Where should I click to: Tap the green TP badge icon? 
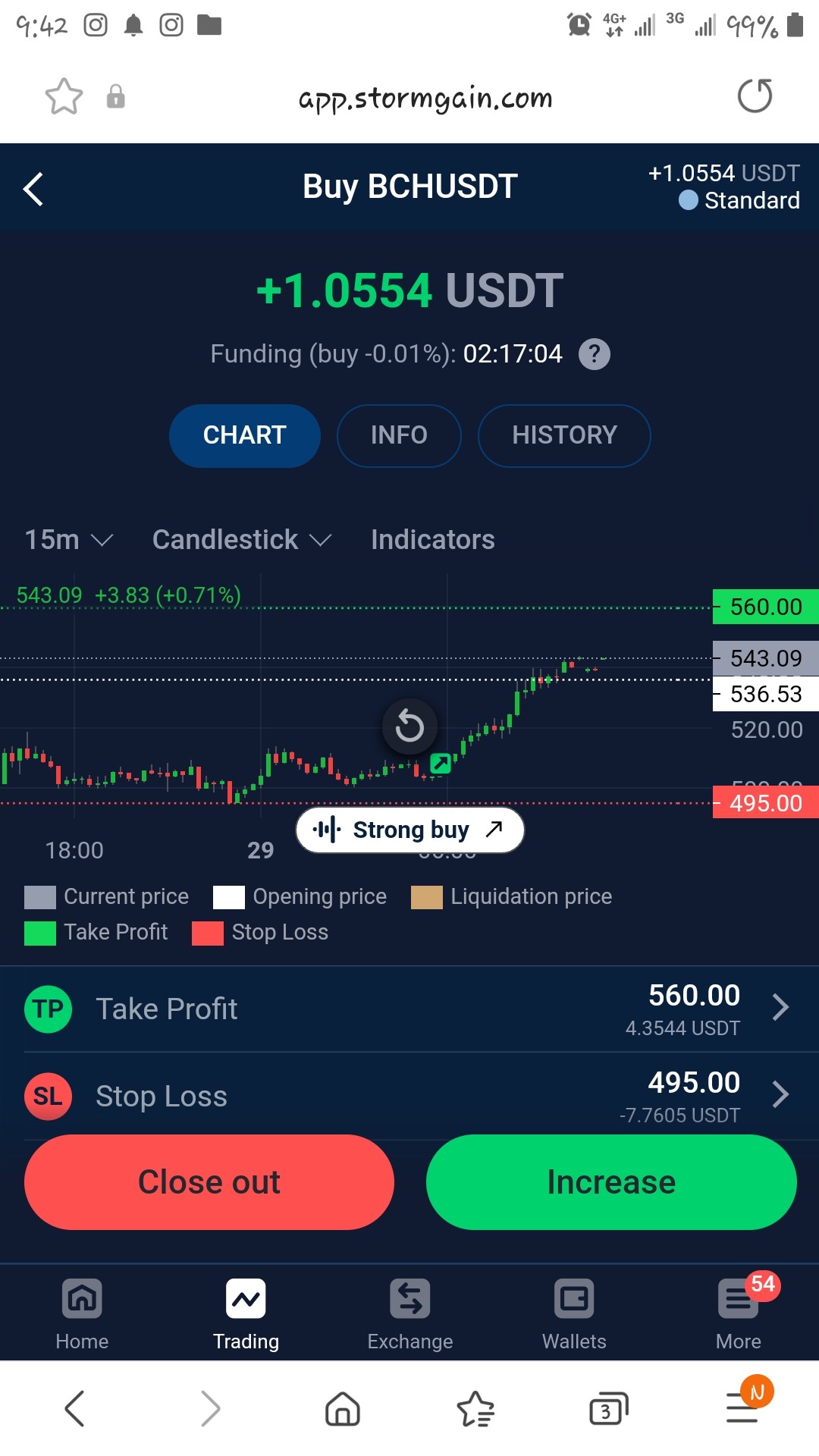point(48,1009)
